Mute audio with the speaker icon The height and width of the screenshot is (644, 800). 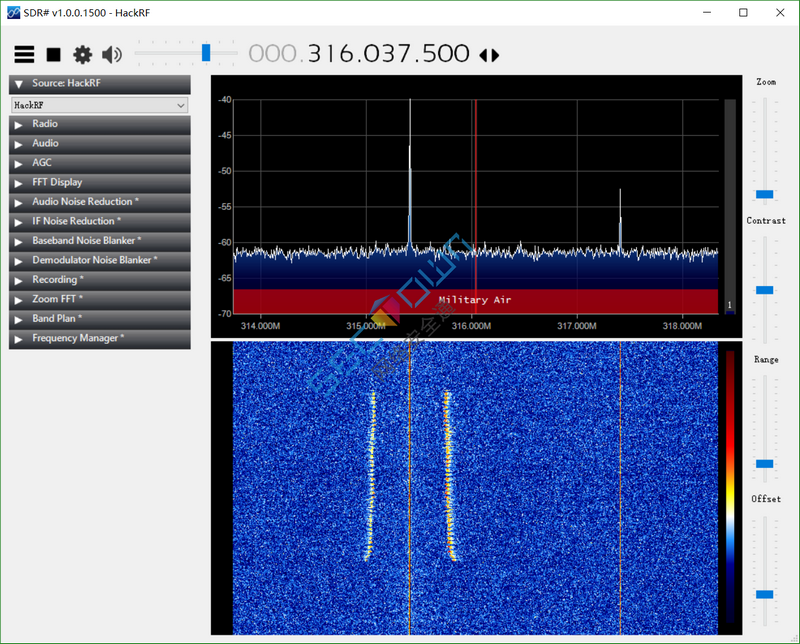point(112,54)
